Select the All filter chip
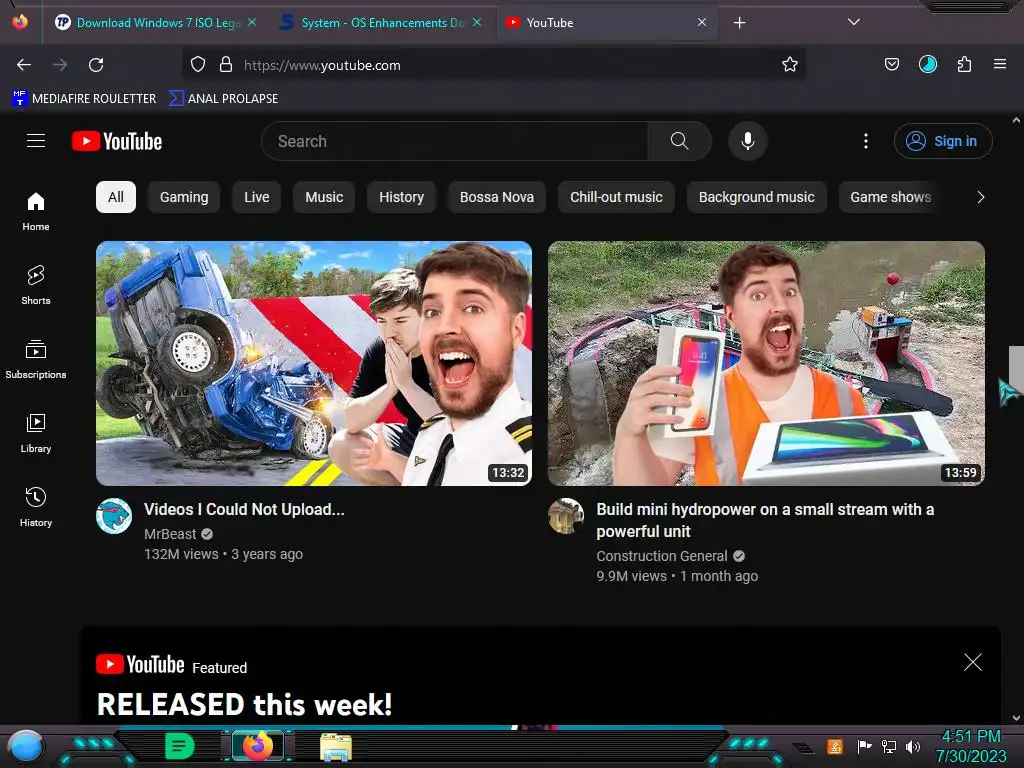Image resolution: width=1024 pixels, height=768 pixels. tap(116, 197)
